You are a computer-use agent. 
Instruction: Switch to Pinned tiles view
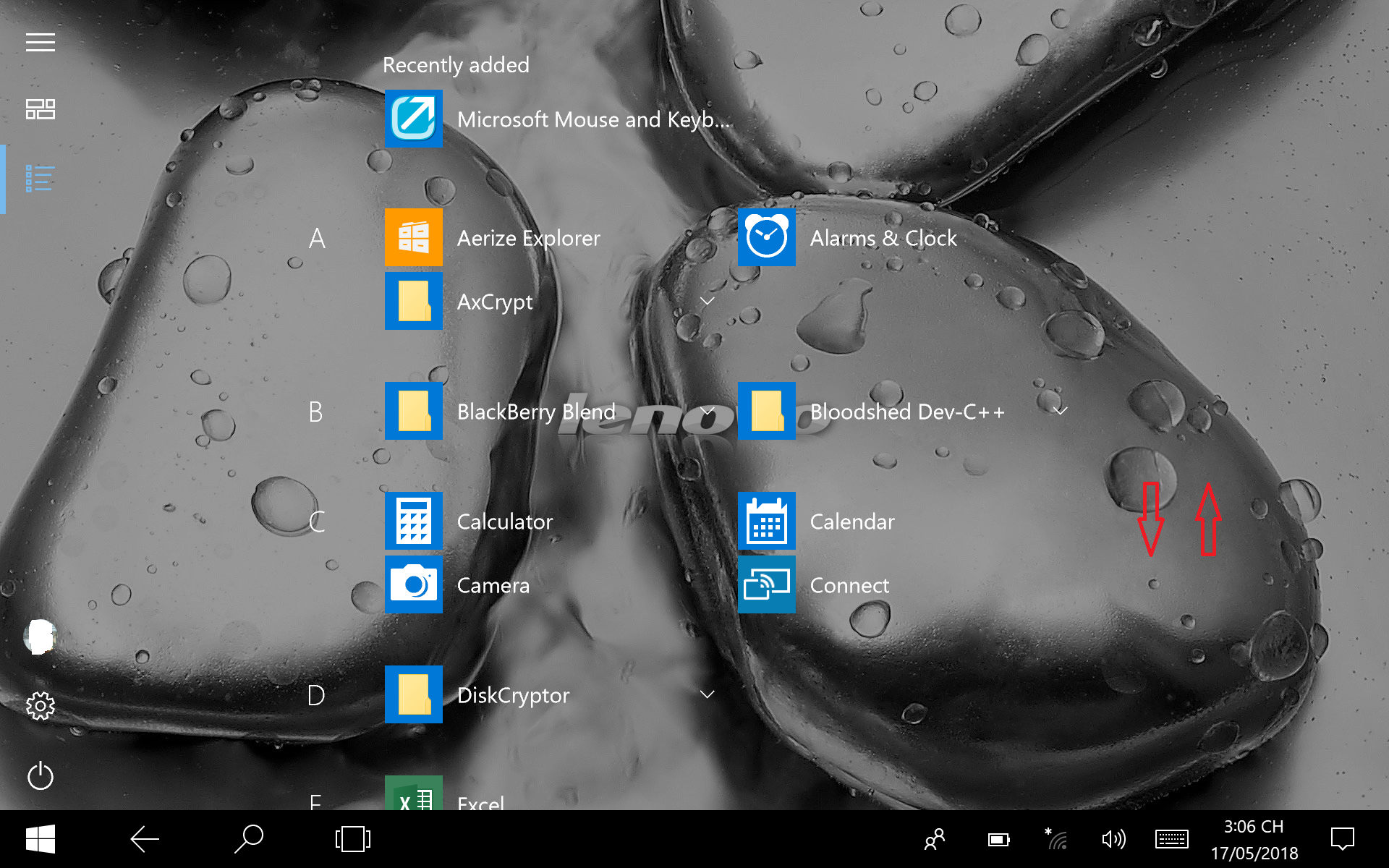(41, 109)
